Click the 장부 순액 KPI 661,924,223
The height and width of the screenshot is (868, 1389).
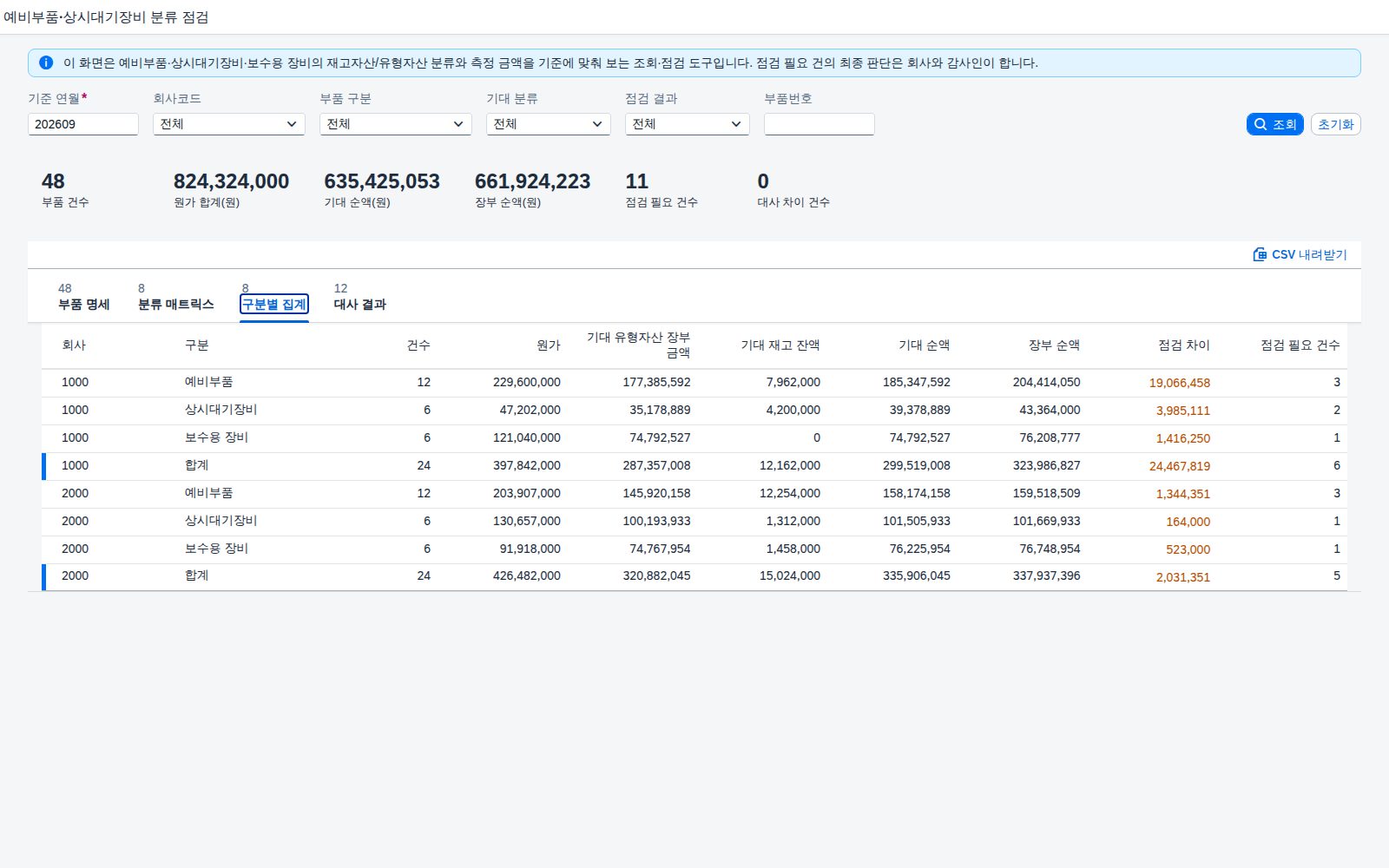[x=533, y=181]
